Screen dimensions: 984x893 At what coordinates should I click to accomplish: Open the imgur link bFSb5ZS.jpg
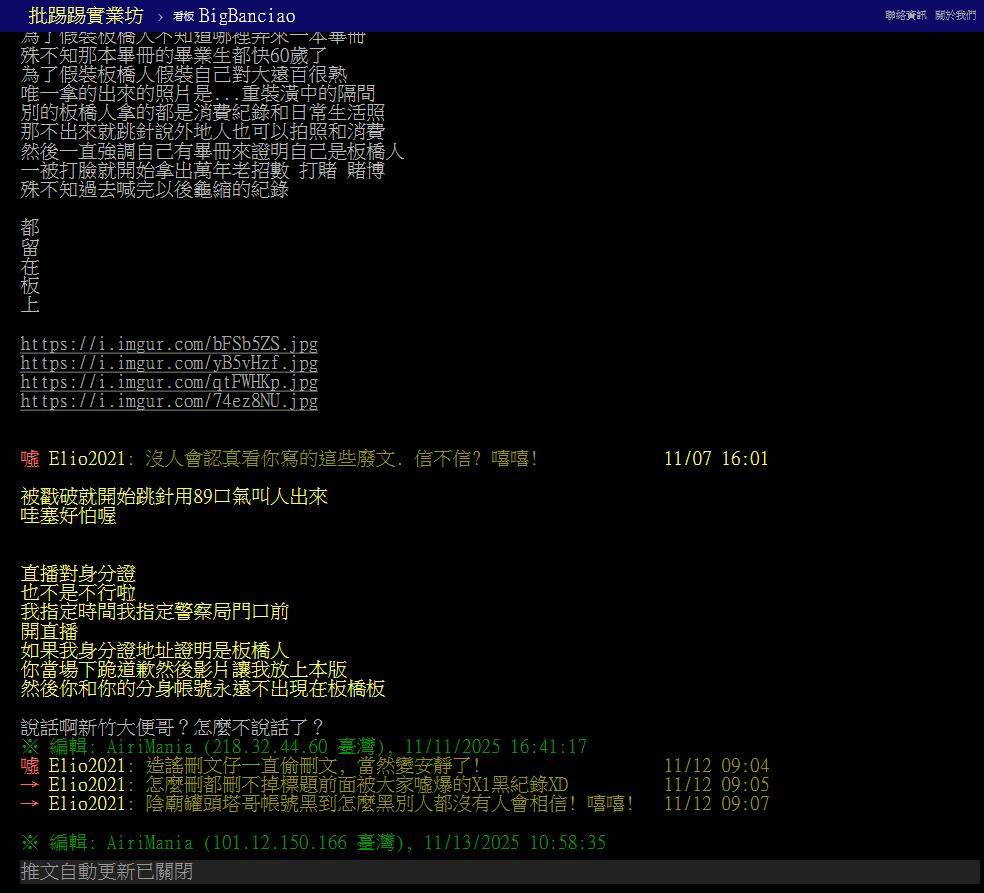(169, 344)
